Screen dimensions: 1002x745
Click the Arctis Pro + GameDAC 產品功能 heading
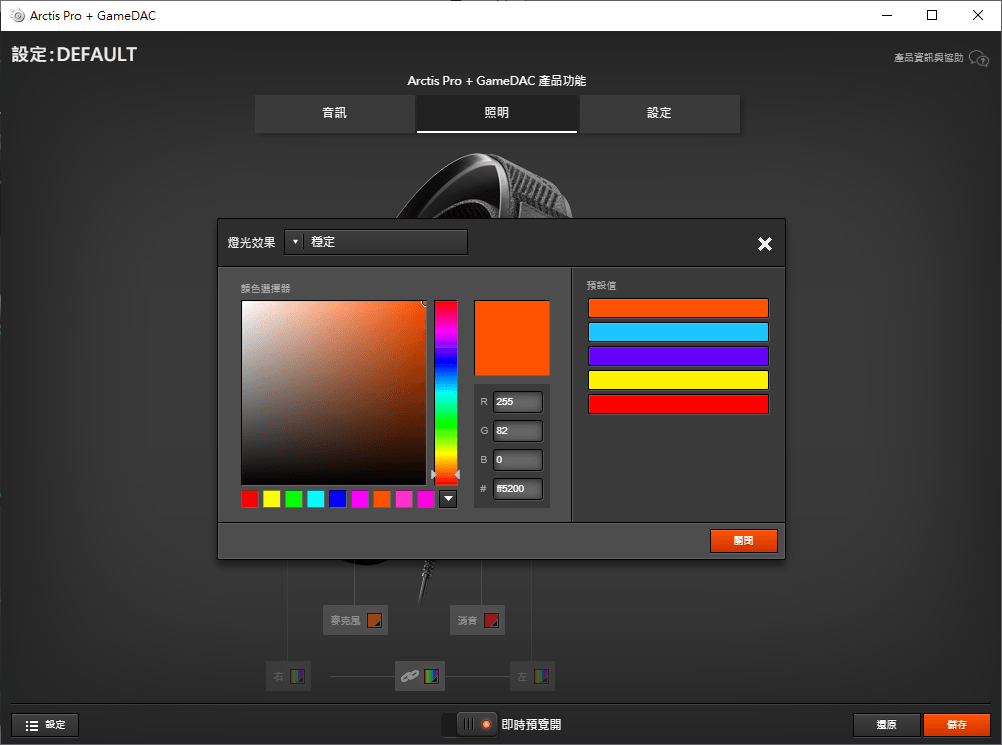(497, 81)
